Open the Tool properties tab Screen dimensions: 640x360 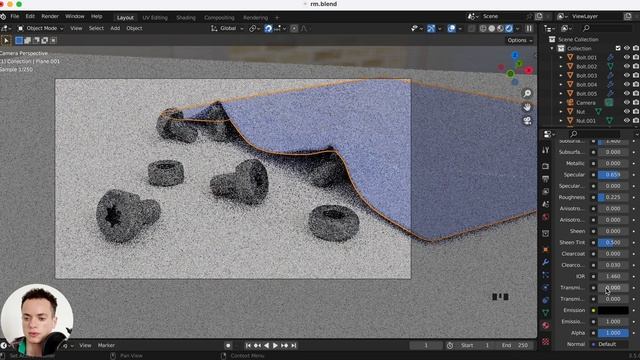click(546, 151)
